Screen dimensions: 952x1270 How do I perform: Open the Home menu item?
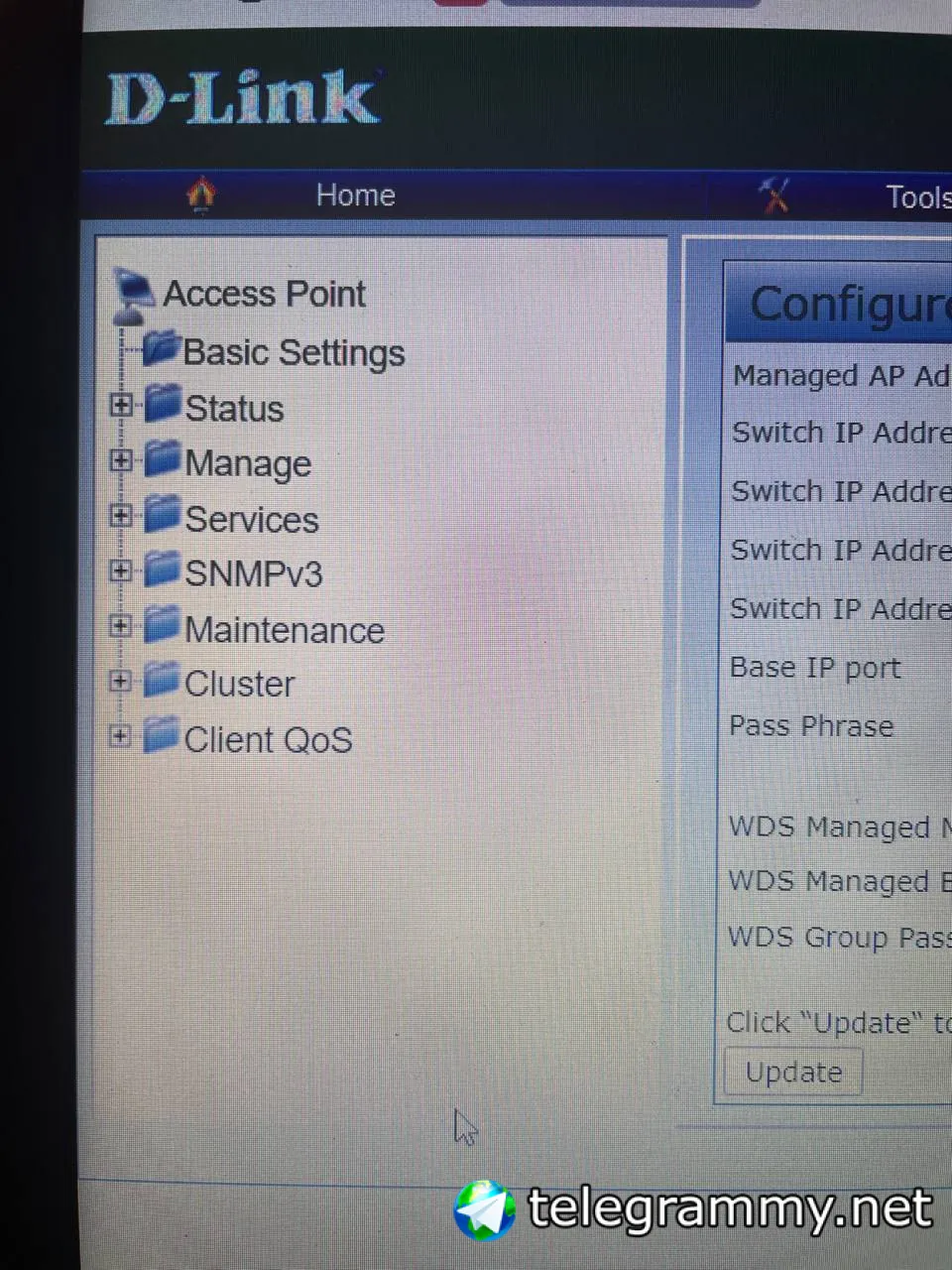coord(355,195)
